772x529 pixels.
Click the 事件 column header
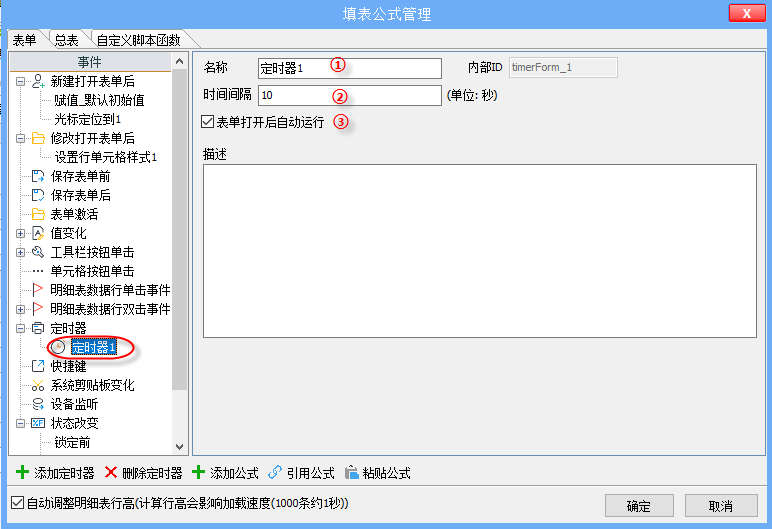click(x=90, y=62)
